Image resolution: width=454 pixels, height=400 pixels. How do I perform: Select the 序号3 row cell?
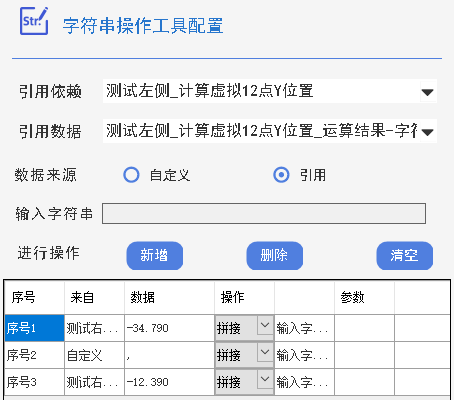click(x=35, y=382)
